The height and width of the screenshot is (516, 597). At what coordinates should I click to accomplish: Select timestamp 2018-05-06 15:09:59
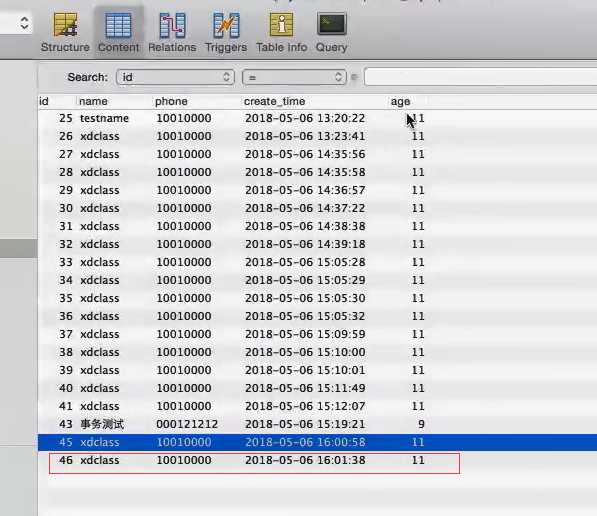pos(305,334)
